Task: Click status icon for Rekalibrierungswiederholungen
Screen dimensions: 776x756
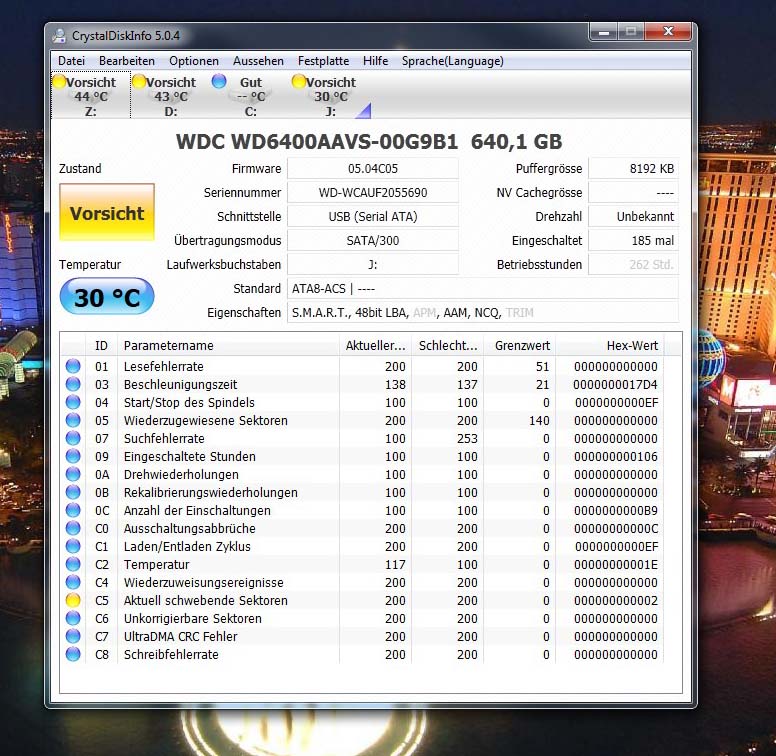Action: 73,492
